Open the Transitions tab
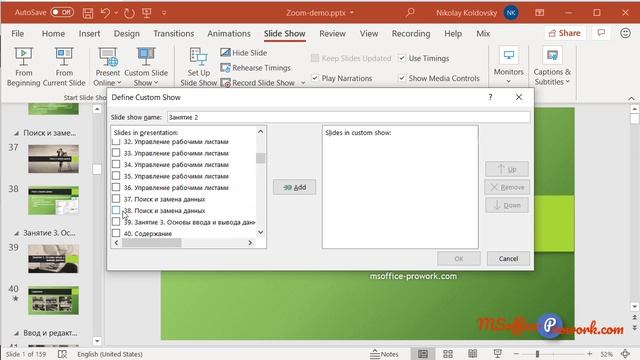The image size is (640, 360). (x=173, y=33)
